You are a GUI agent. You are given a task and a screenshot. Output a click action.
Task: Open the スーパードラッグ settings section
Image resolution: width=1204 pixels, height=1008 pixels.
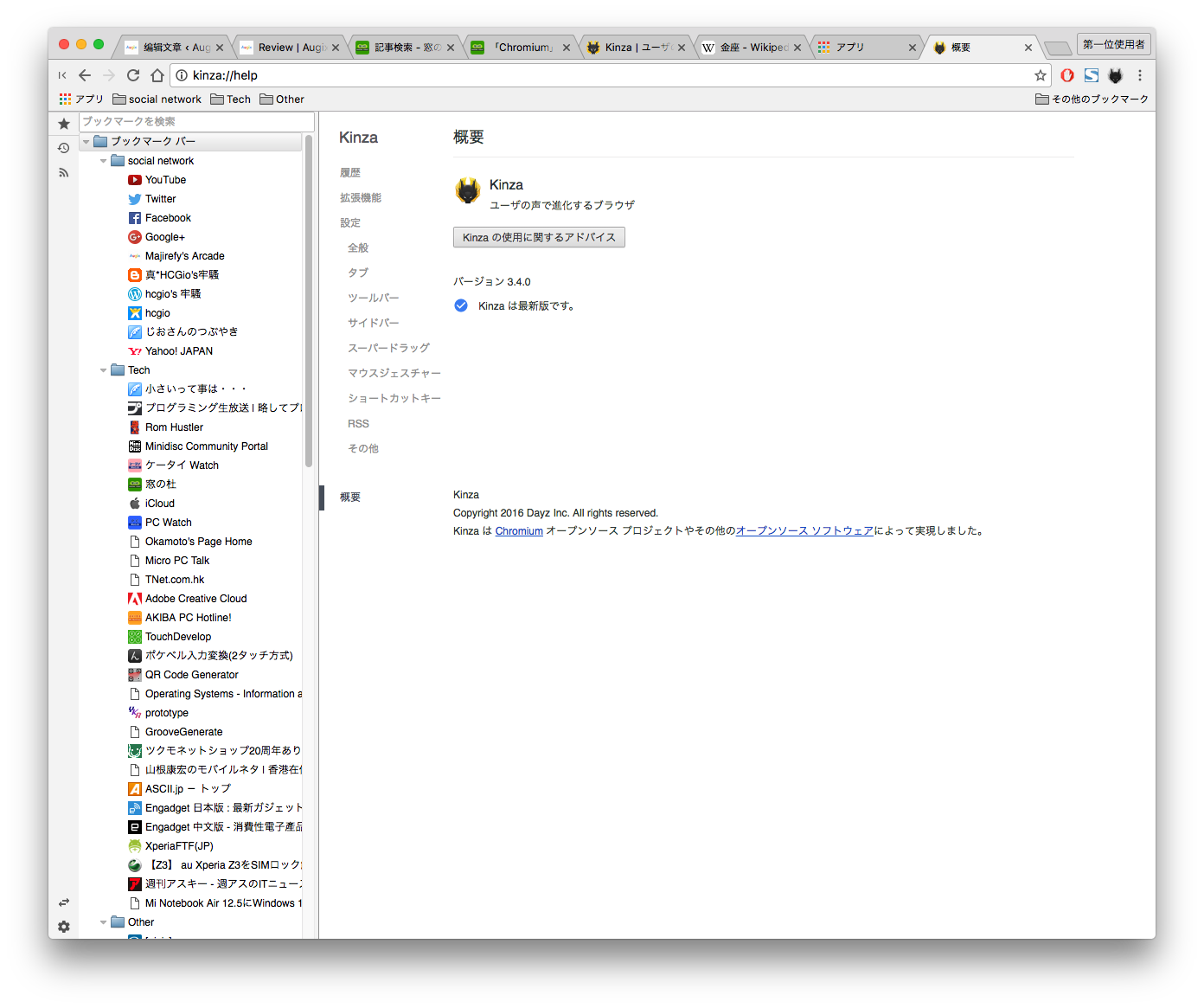[388, 348]
